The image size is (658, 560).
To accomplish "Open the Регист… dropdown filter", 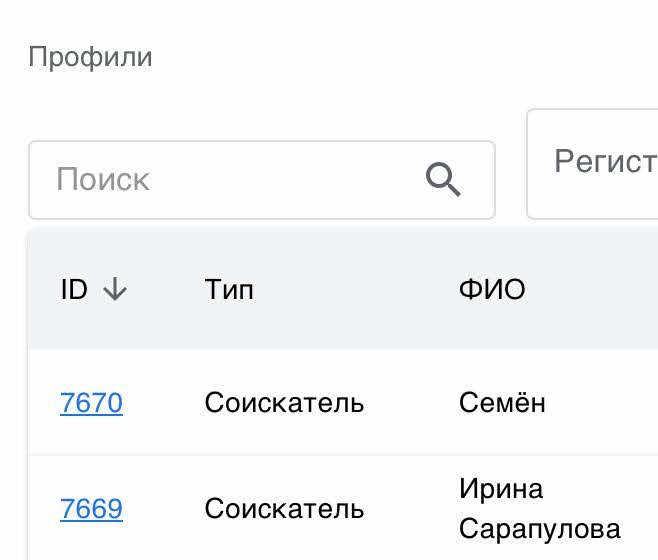I will (600, 162).
